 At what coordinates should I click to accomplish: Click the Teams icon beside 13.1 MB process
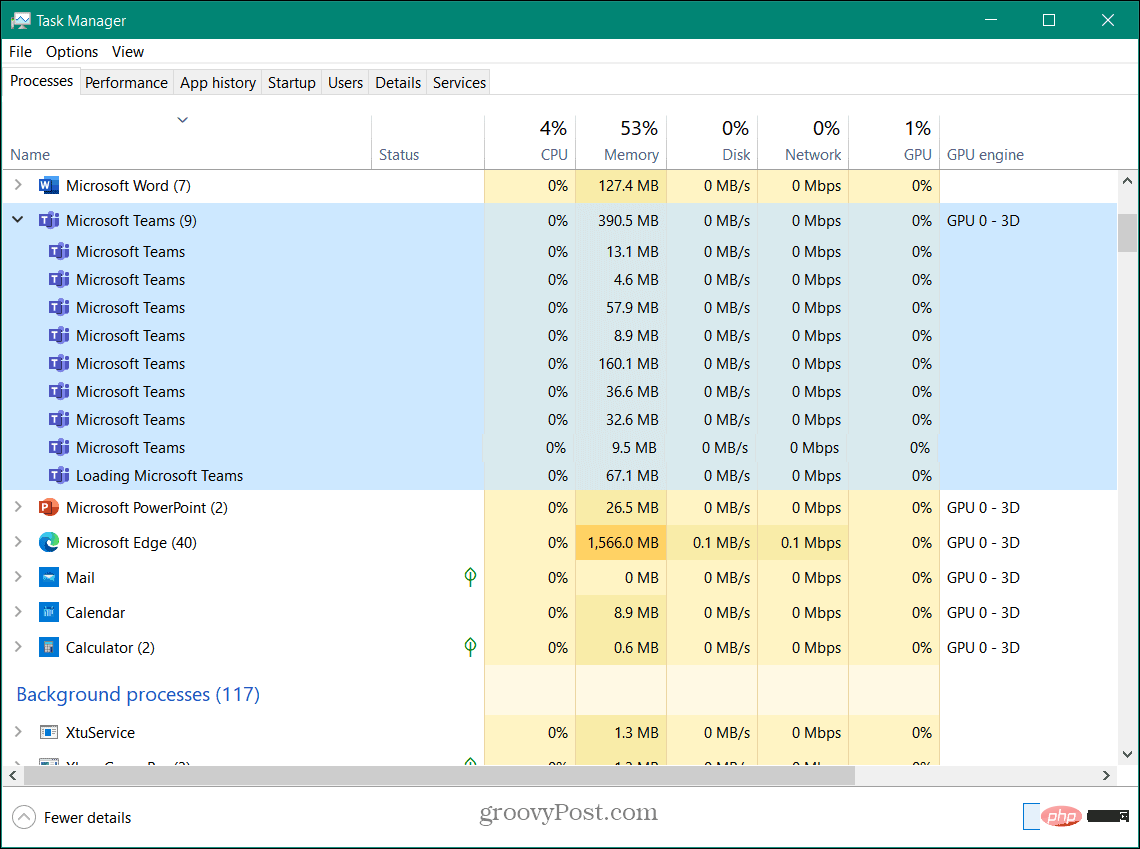[59, 252]
